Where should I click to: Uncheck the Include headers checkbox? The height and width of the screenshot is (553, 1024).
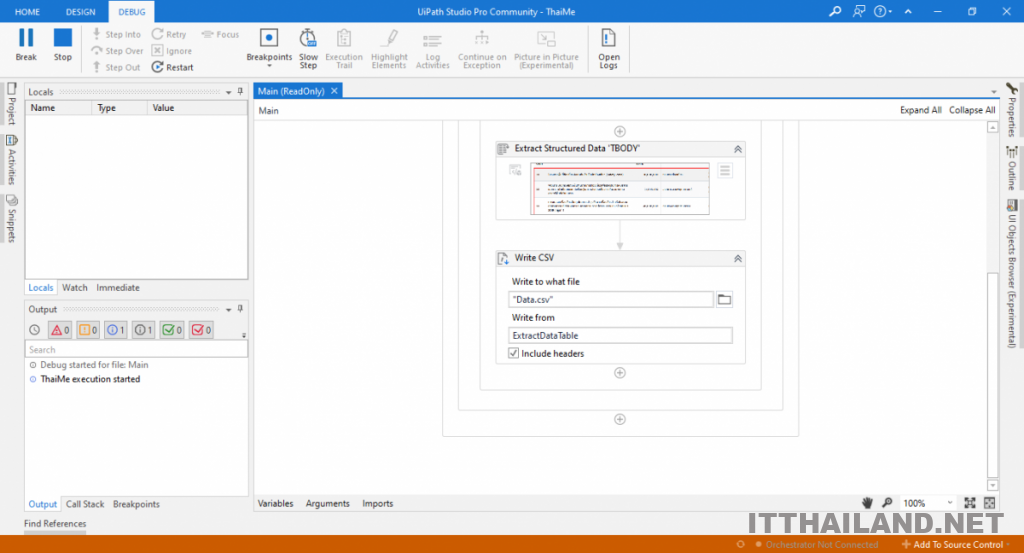point(513,353)
